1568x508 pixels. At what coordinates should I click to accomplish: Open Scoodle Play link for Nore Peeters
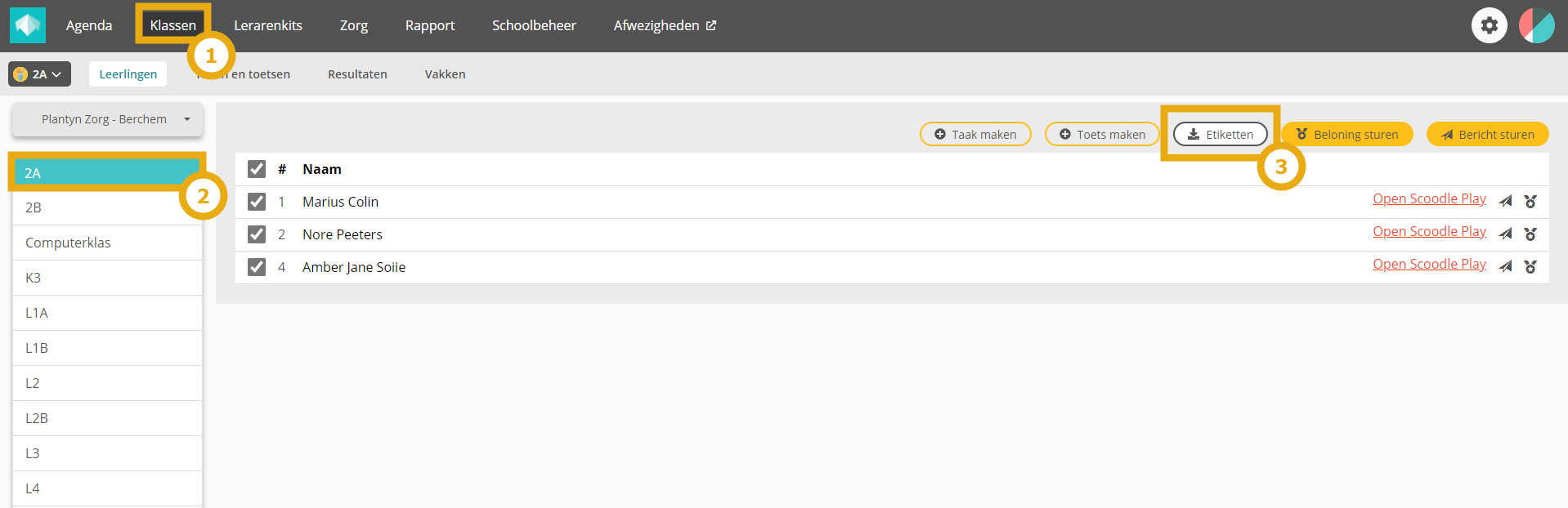pyautogui.click(x=1429, y=232)
